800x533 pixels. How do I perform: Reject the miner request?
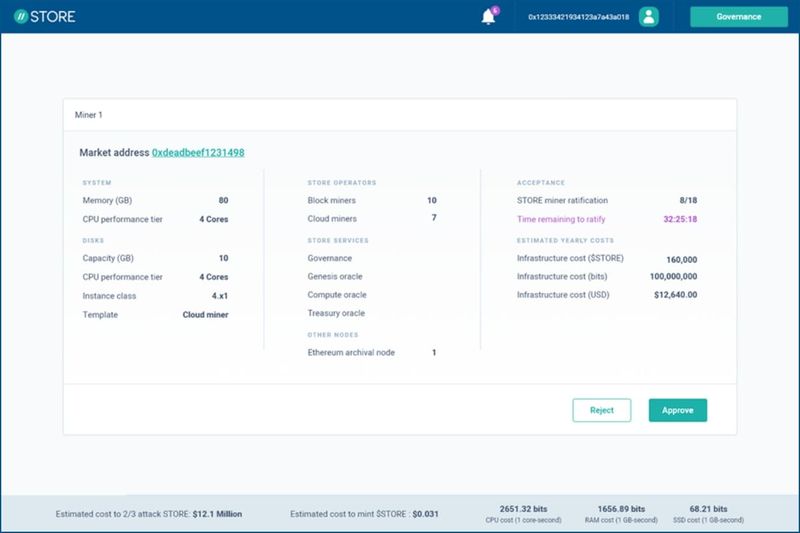[601, 410]
